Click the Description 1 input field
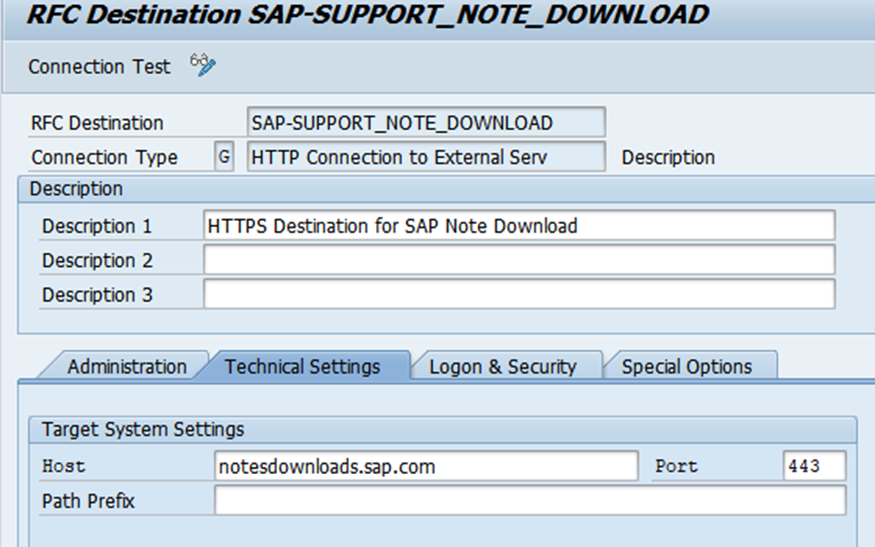 (x=519, y=225)
